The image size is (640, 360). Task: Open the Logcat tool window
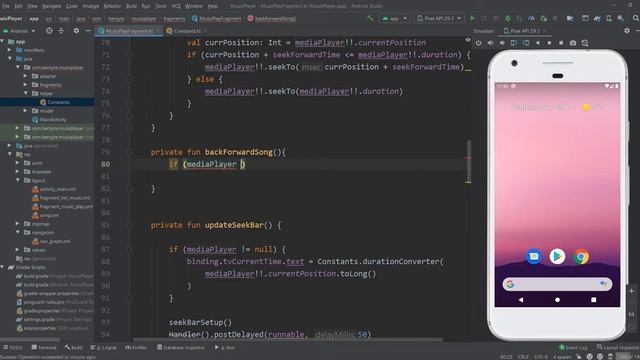coord(104,348)
